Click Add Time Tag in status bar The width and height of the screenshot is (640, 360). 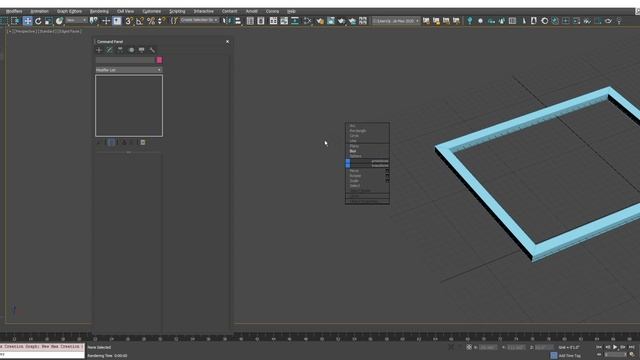coord(569,356)
